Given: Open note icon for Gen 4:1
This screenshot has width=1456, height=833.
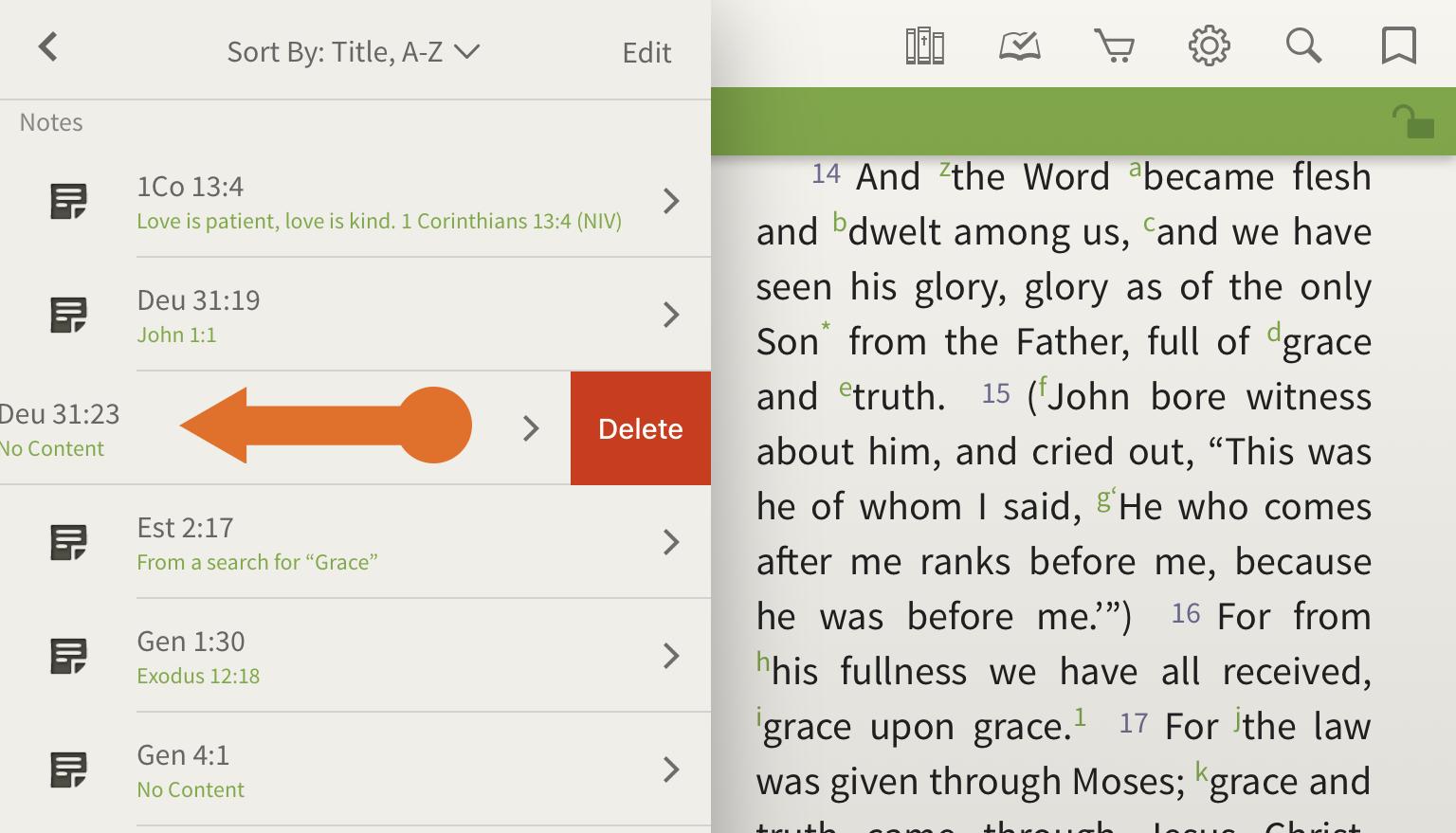Looking at the screenshot, I should pyautogui.click(x=68, y=770).
